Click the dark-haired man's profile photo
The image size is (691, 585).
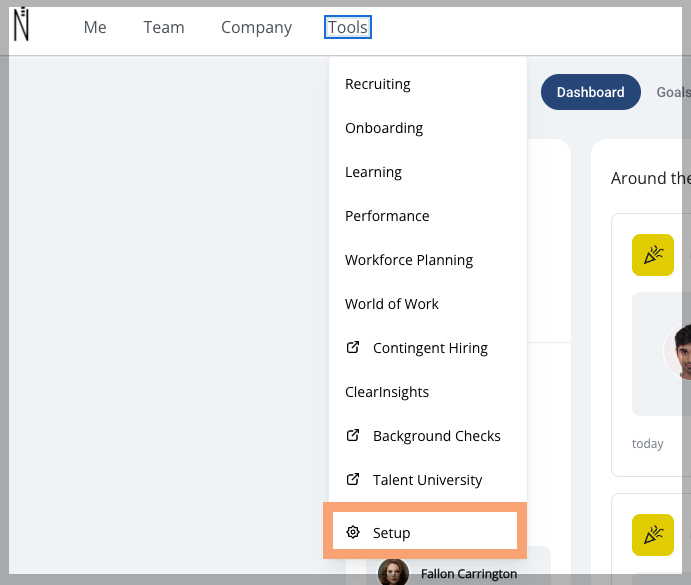tap(680, 352)
